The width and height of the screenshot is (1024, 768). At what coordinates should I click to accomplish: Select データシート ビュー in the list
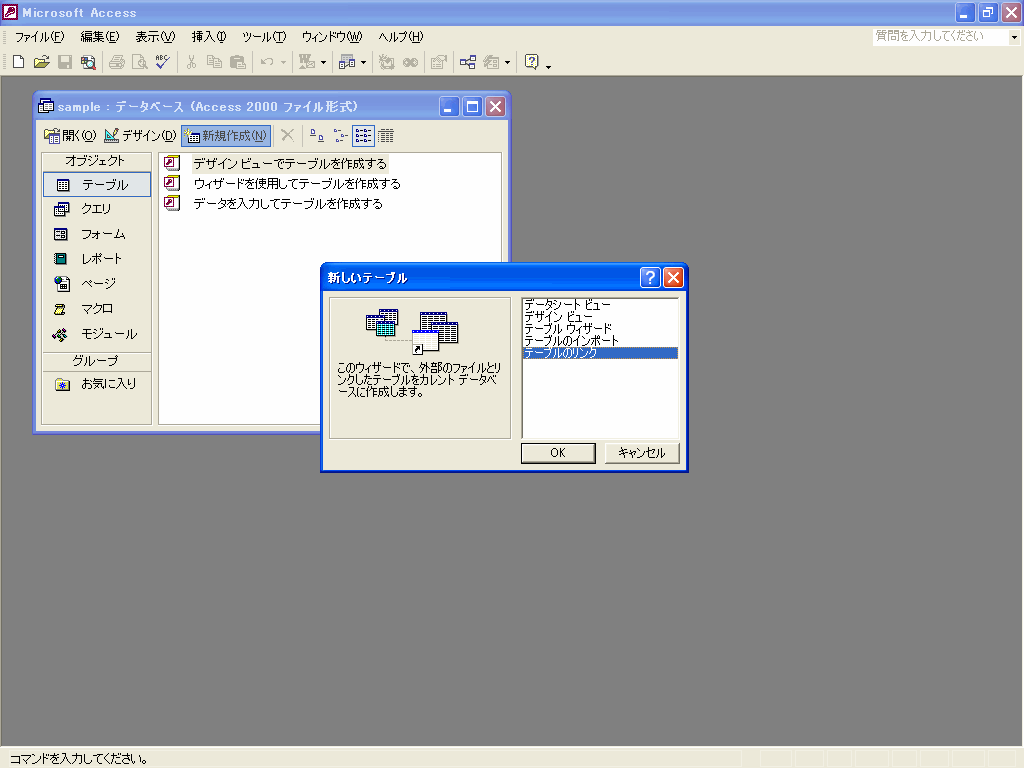tap(600, 305)
